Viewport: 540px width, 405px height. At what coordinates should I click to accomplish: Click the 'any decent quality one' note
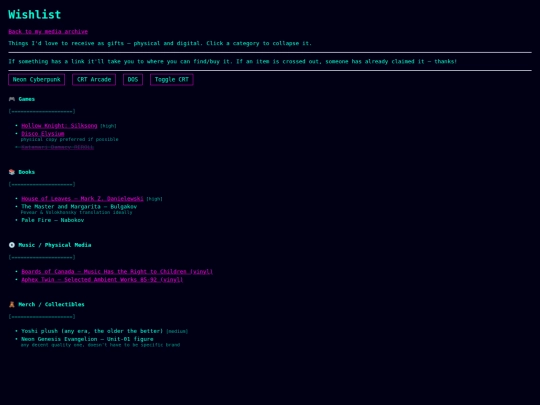coord(100,345)
